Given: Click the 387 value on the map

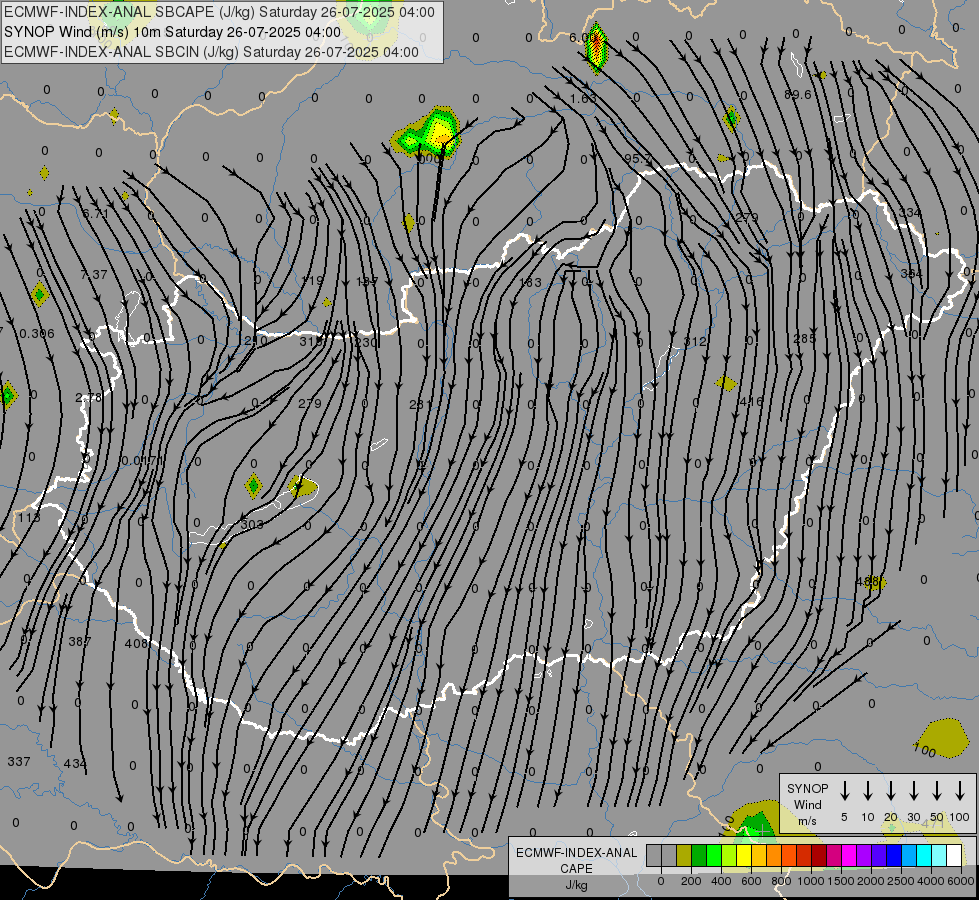Looking at the screenshot, I should (80, 641).
